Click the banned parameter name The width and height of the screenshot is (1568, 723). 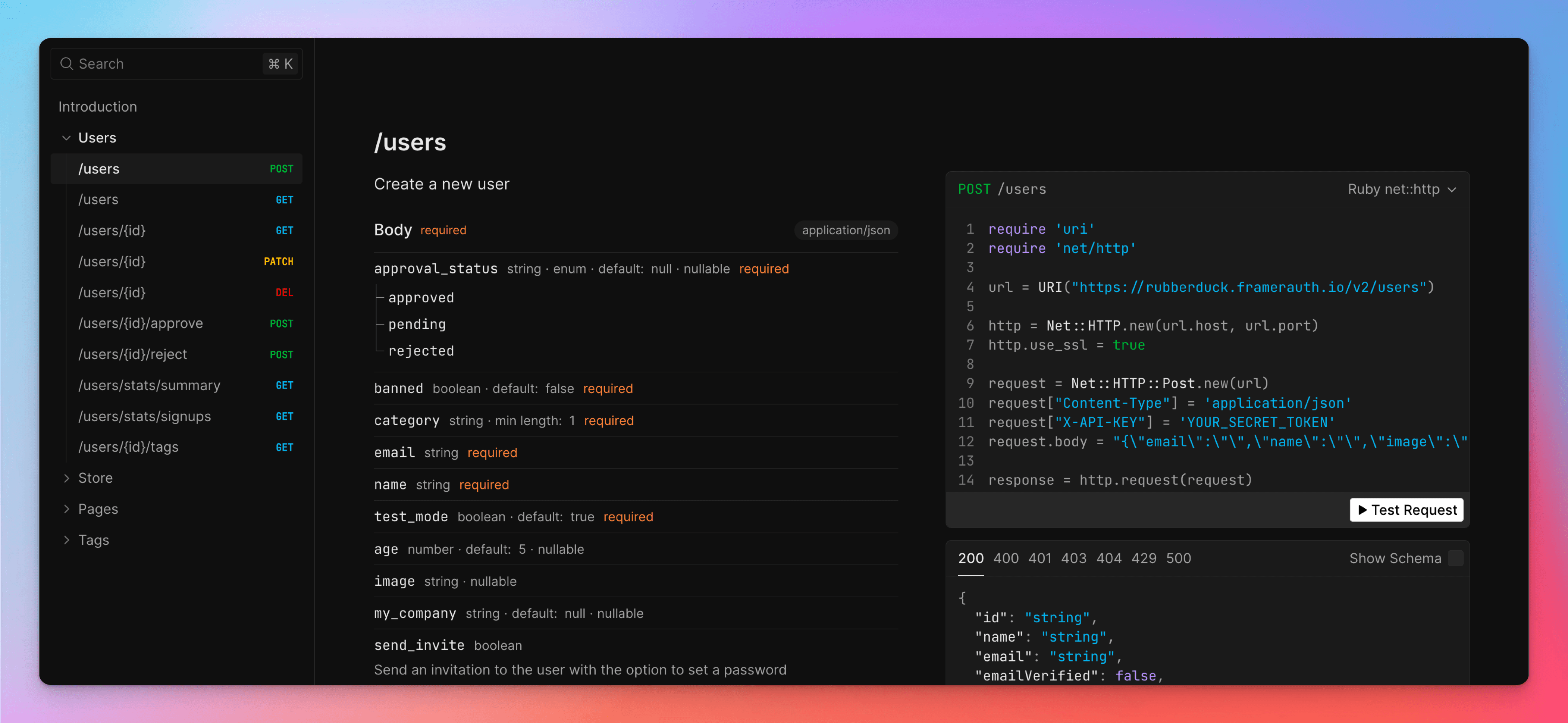click(399, 389)
